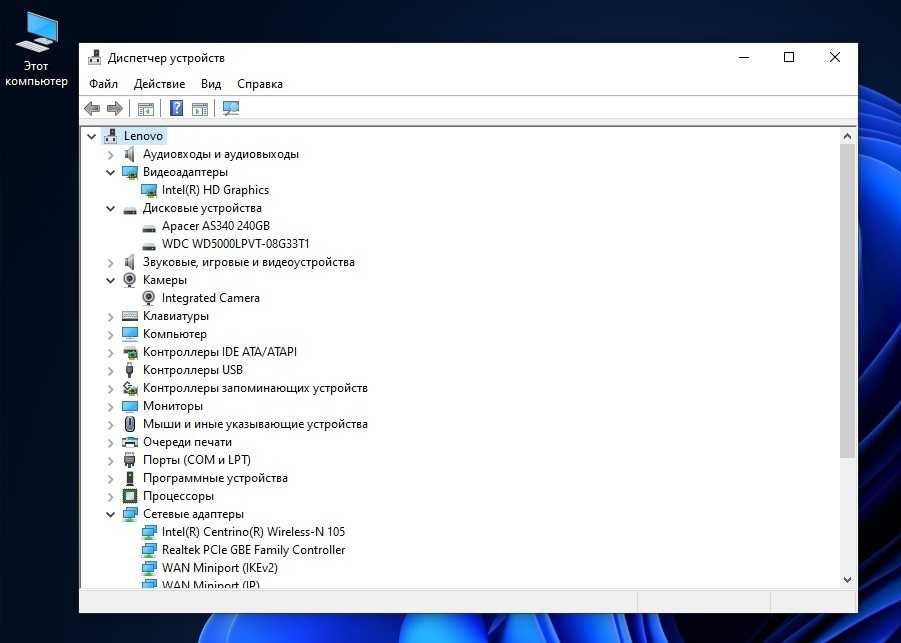Maximize the Диспетчер устройств window
The width and height of the screenshot is (901, 643).
789,57
